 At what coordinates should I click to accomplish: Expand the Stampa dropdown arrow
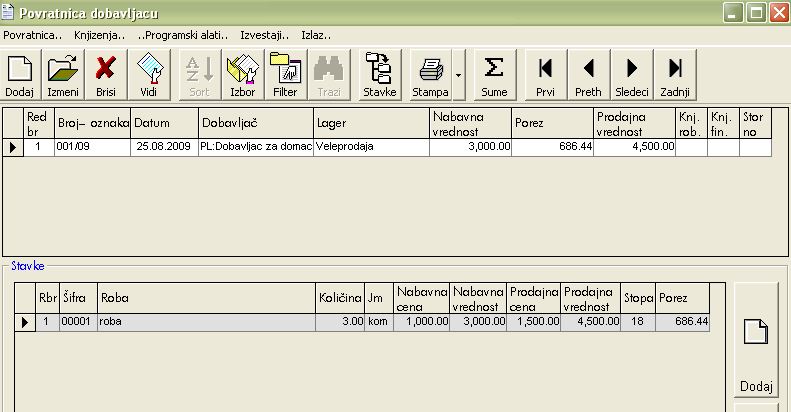coord(458,75)
